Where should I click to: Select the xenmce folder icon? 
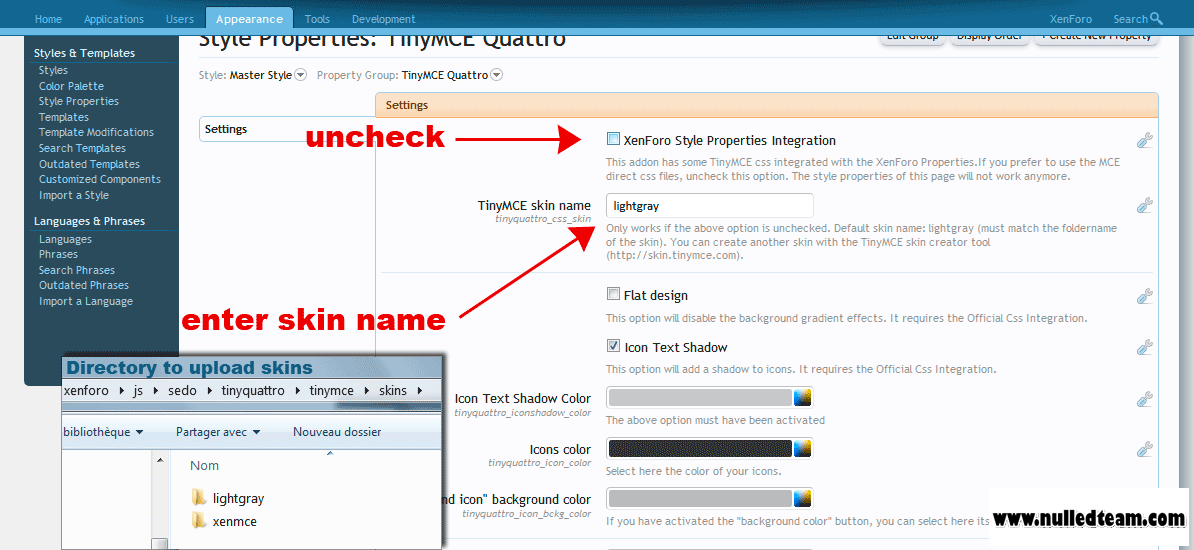pos(200,521)
